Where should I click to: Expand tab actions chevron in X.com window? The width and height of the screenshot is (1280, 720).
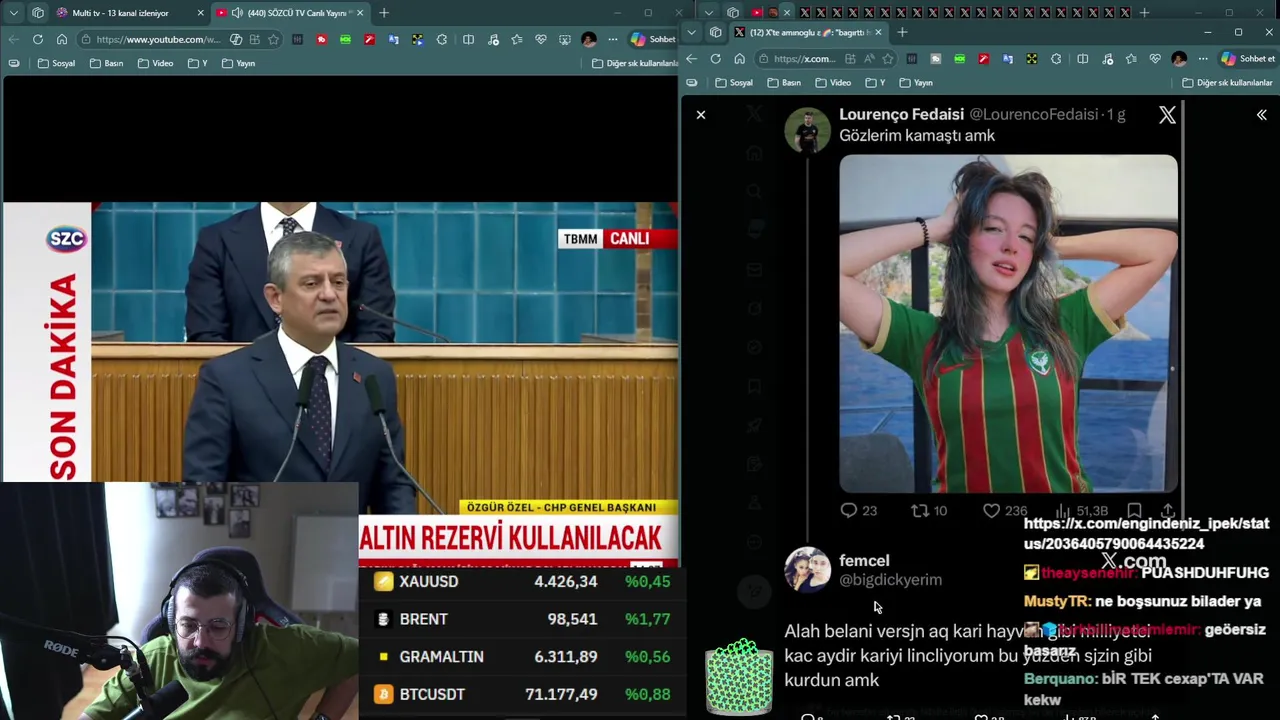click(691, 33)
